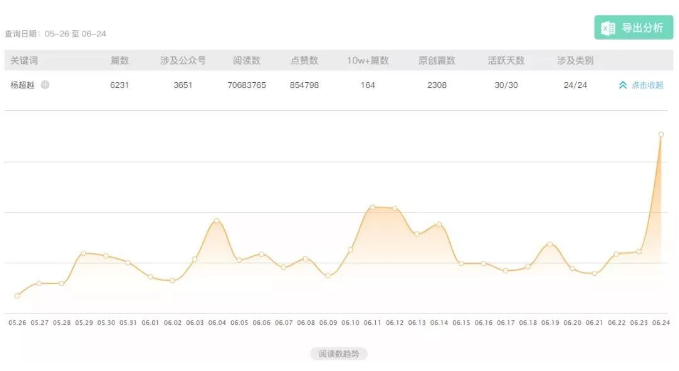
Task: Click the 06.01 axis date label
Action: [150, 323]
